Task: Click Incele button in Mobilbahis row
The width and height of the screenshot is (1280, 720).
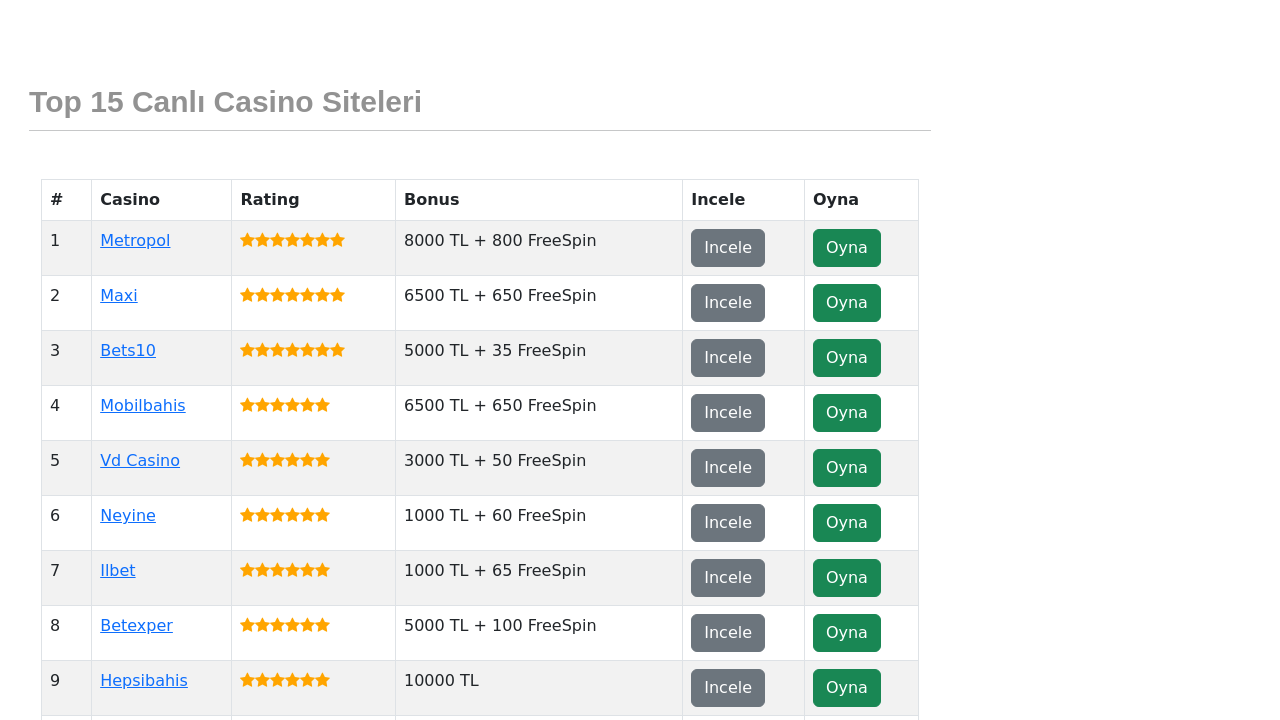Action: pyautogui.click(x=728, y=413)
